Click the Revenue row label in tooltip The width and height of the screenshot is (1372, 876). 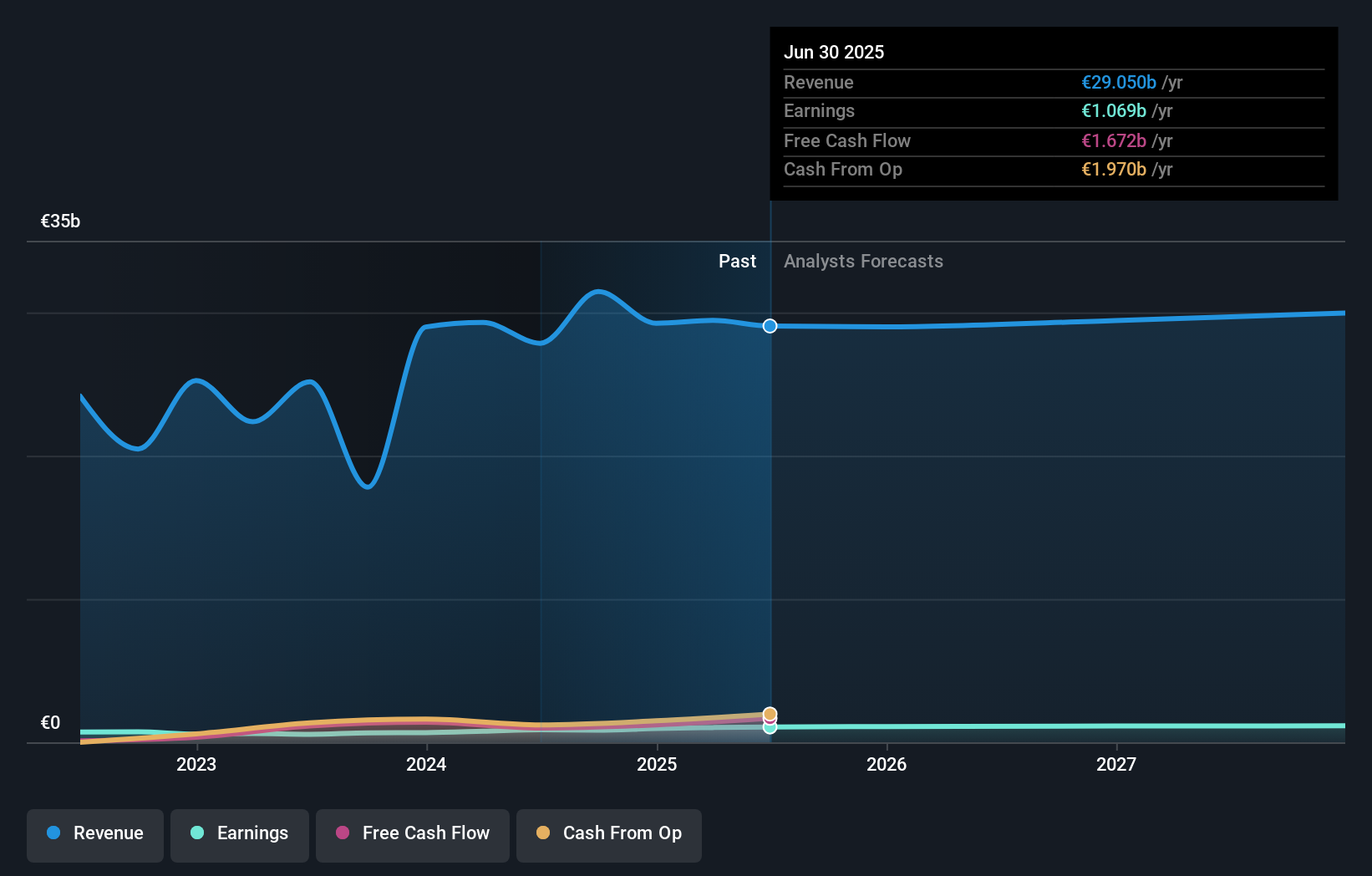coord(819,82)
